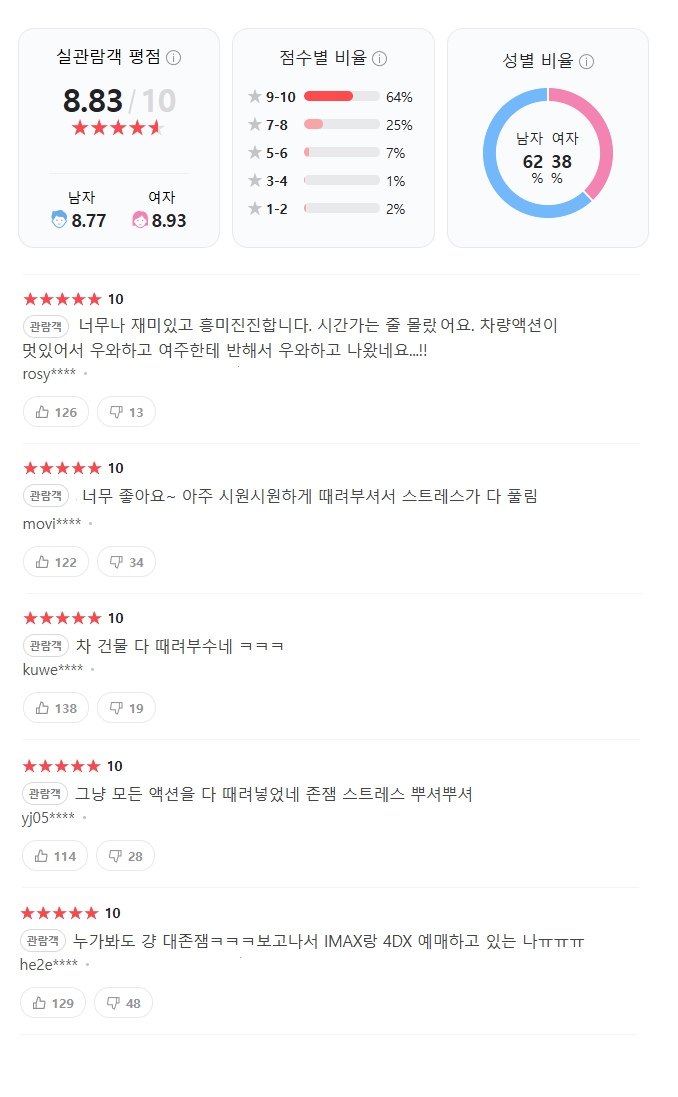The width and height of the screenshot is (678, 1097).
Task: Click the female face icon by 8.93
Action: click(x=140, y=220)
